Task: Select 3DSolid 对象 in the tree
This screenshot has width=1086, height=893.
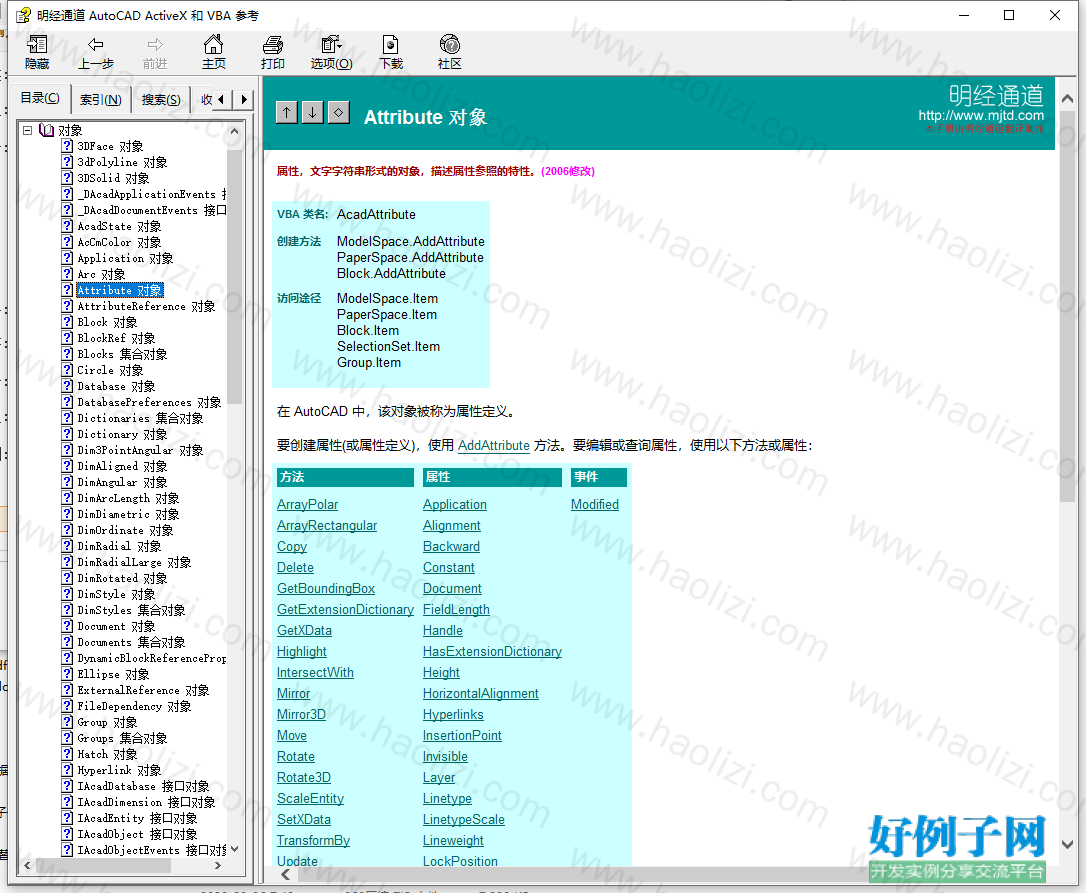Action: click(113, 178)
